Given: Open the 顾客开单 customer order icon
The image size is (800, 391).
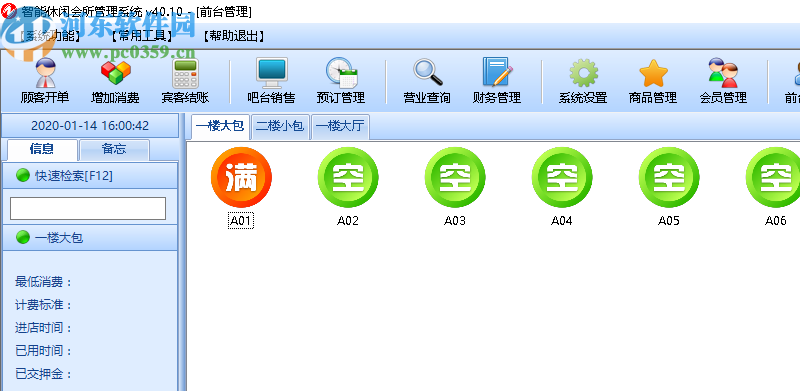Looking at the screenshot, I should pyautogui.click(x=45, y=73).
